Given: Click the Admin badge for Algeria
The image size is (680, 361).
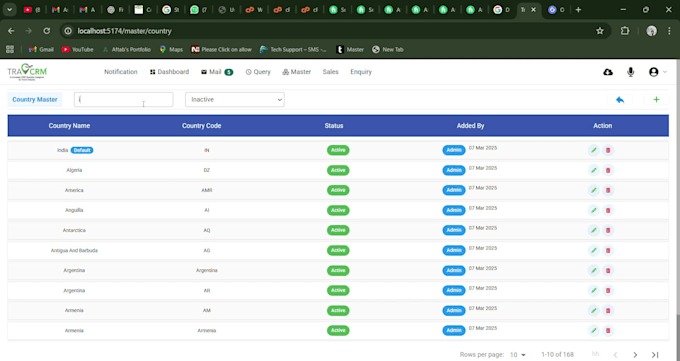Looking at the screenshot, I should click(454, 170).
